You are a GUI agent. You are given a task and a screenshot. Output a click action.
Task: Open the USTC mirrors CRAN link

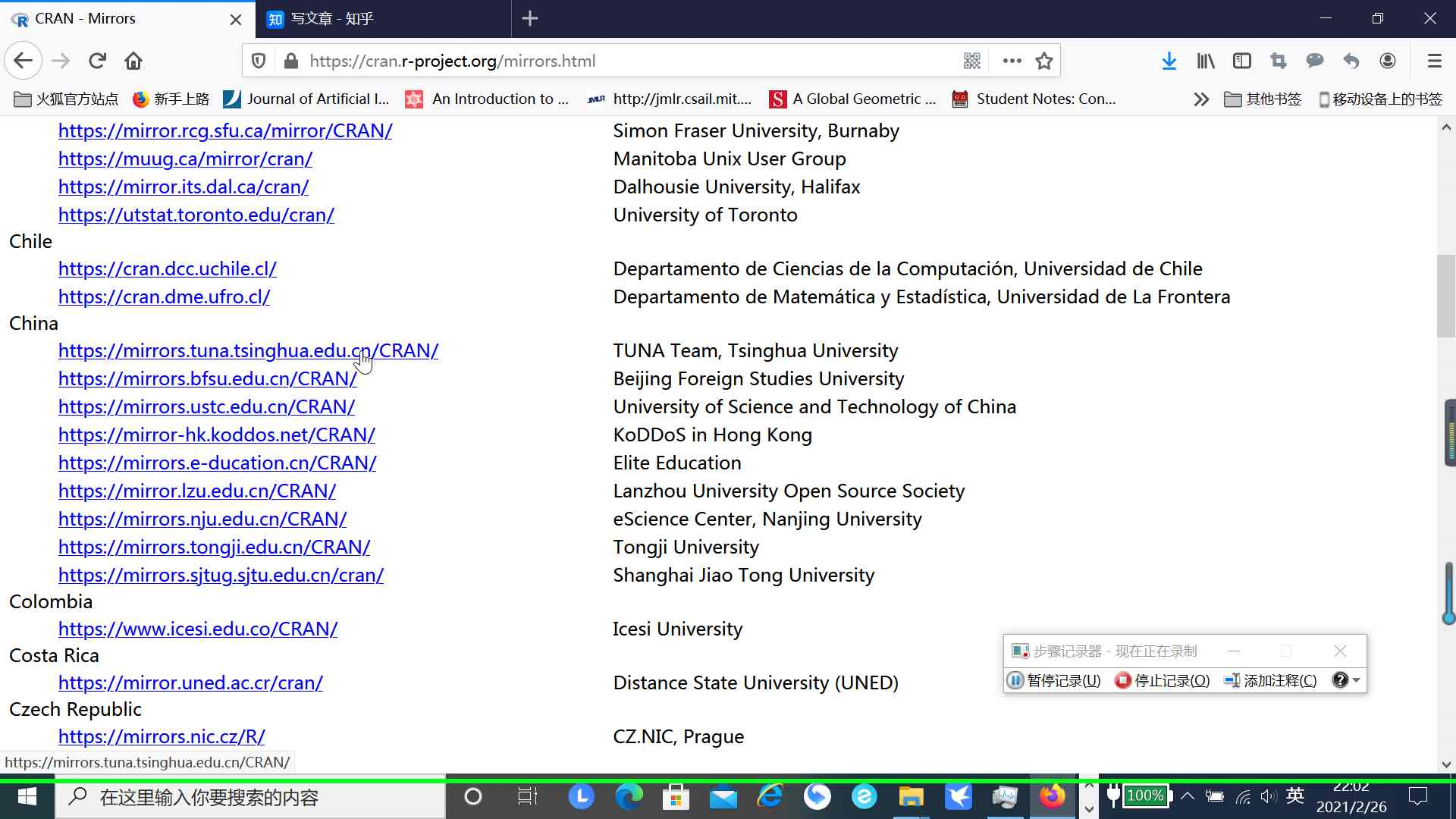pyautogui.click(x=206, y=406)
